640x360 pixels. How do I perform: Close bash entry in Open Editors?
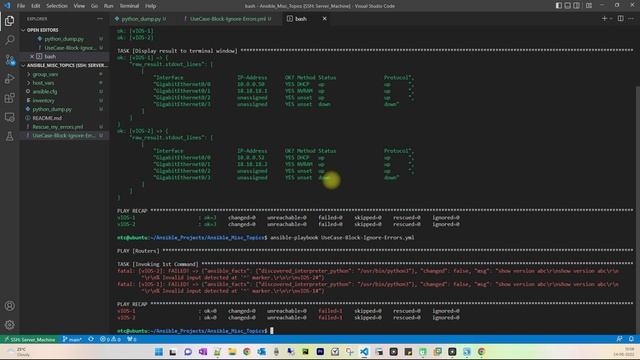(32, 56)
